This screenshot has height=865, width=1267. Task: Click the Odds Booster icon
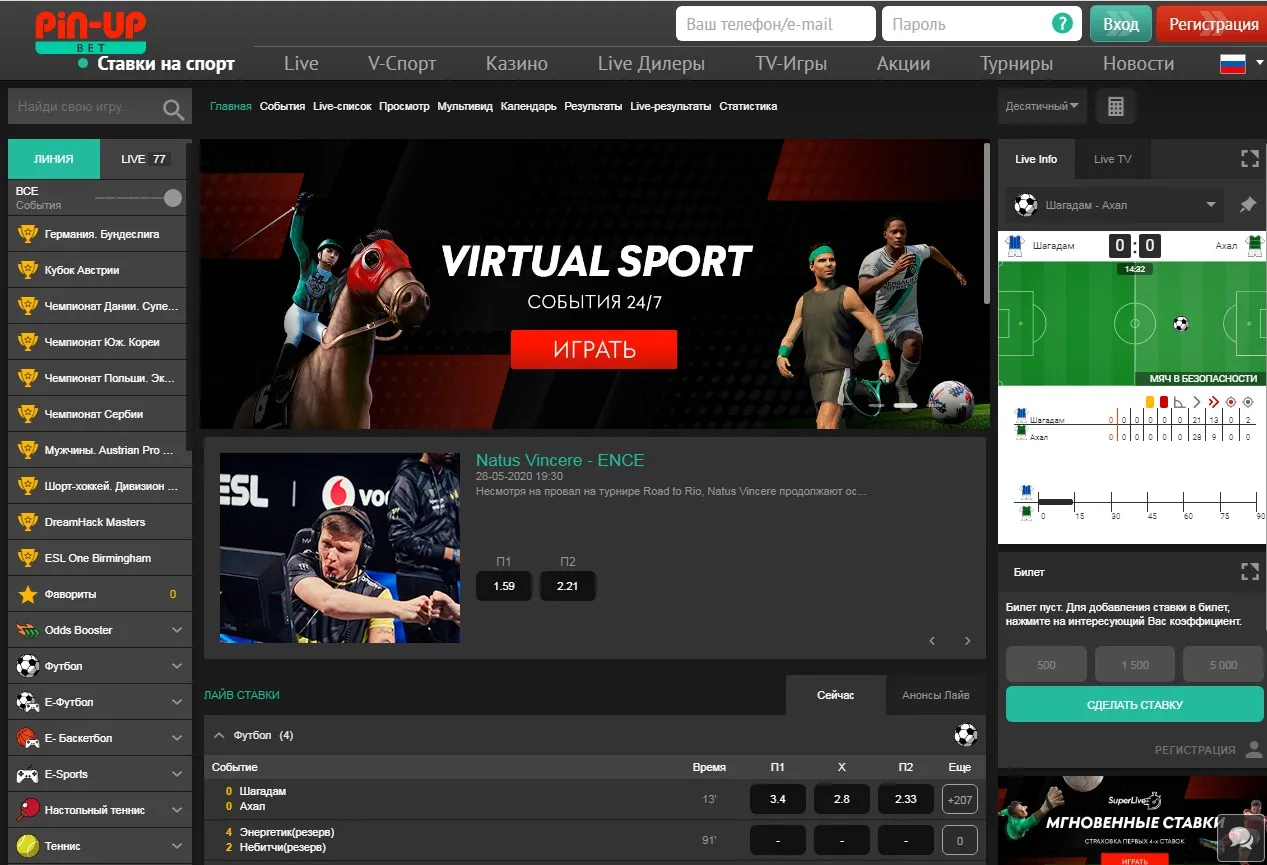(x=28, y=631)
